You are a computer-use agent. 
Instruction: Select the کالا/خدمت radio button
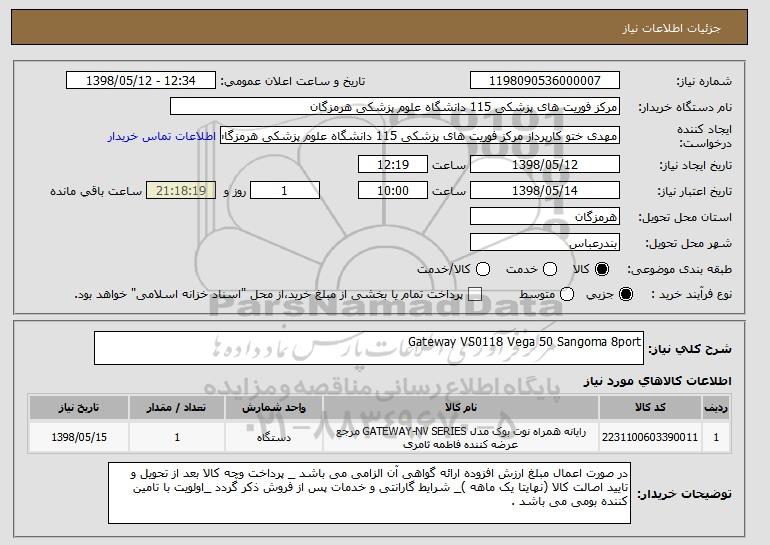click(483, 269)
